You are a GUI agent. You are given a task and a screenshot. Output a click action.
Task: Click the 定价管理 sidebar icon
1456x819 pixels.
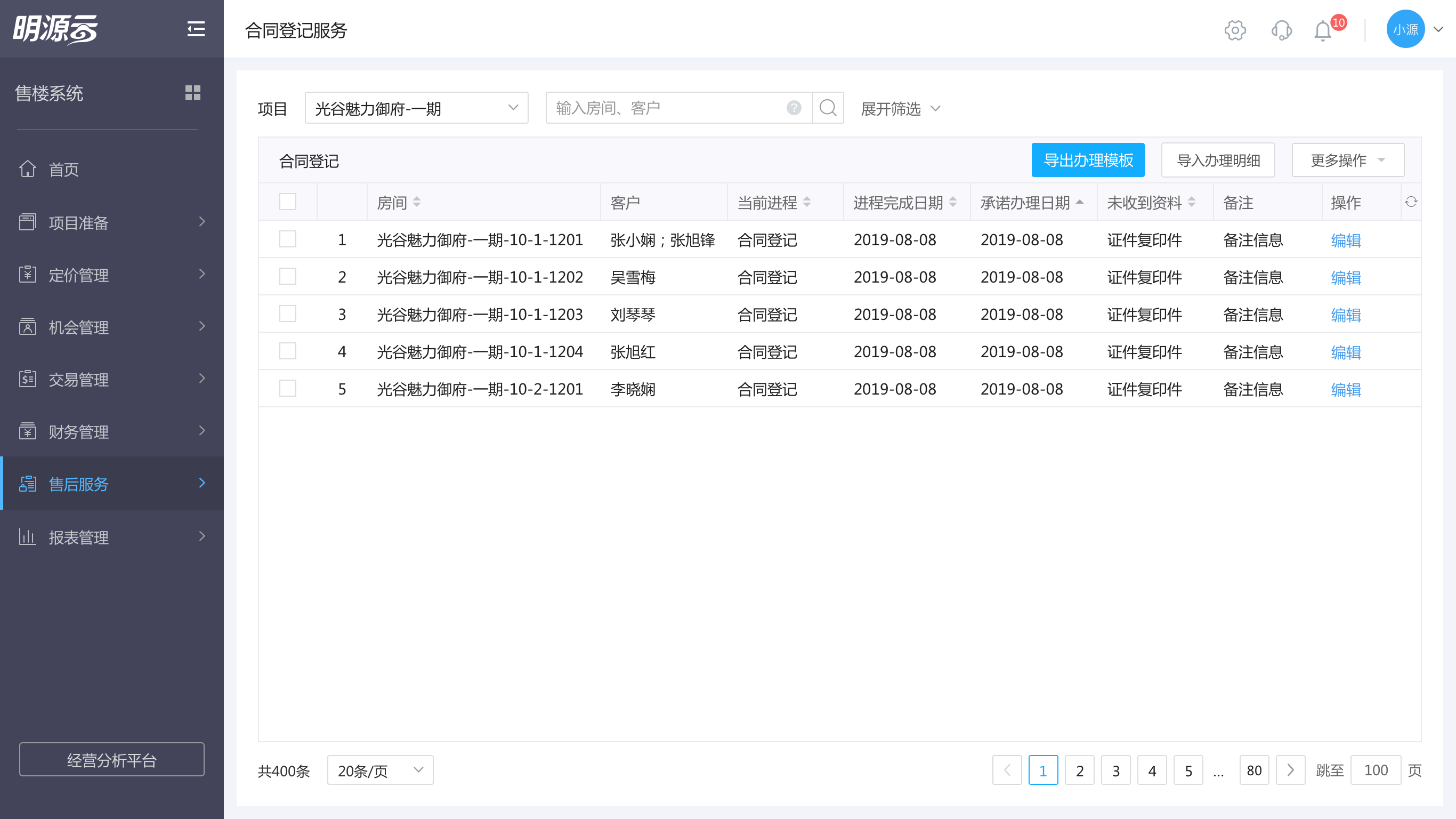27,274
